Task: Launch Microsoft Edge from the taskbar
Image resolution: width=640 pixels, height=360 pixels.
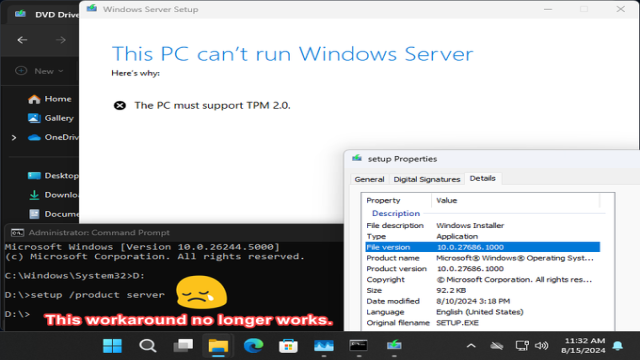Action: pos(253,346)
